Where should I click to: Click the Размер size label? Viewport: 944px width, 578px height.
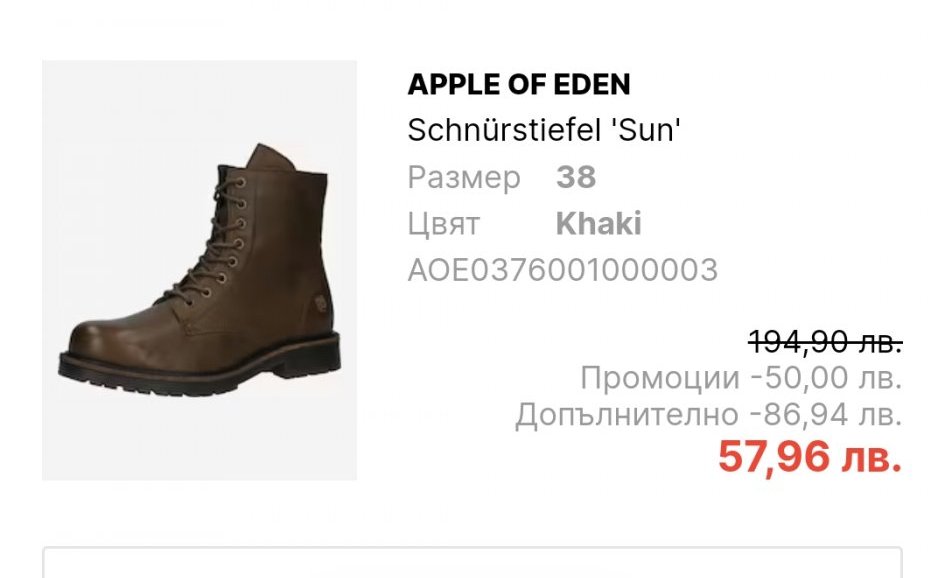click(464, 178)
